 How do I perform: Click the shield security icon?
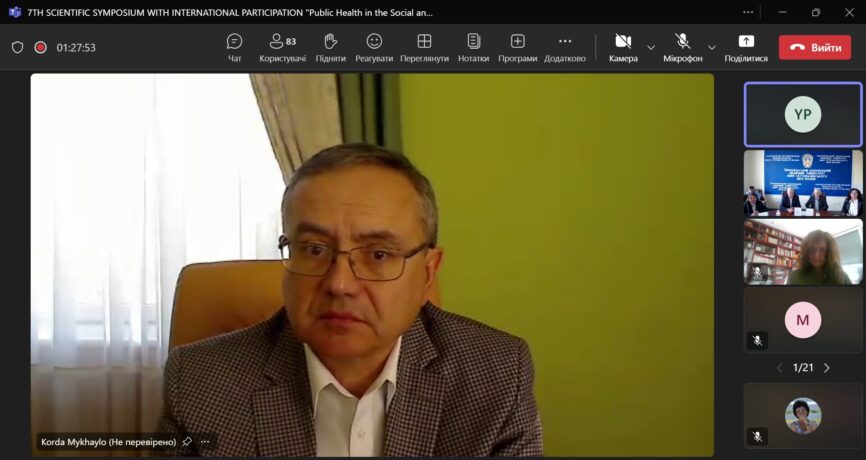(17, 47)
